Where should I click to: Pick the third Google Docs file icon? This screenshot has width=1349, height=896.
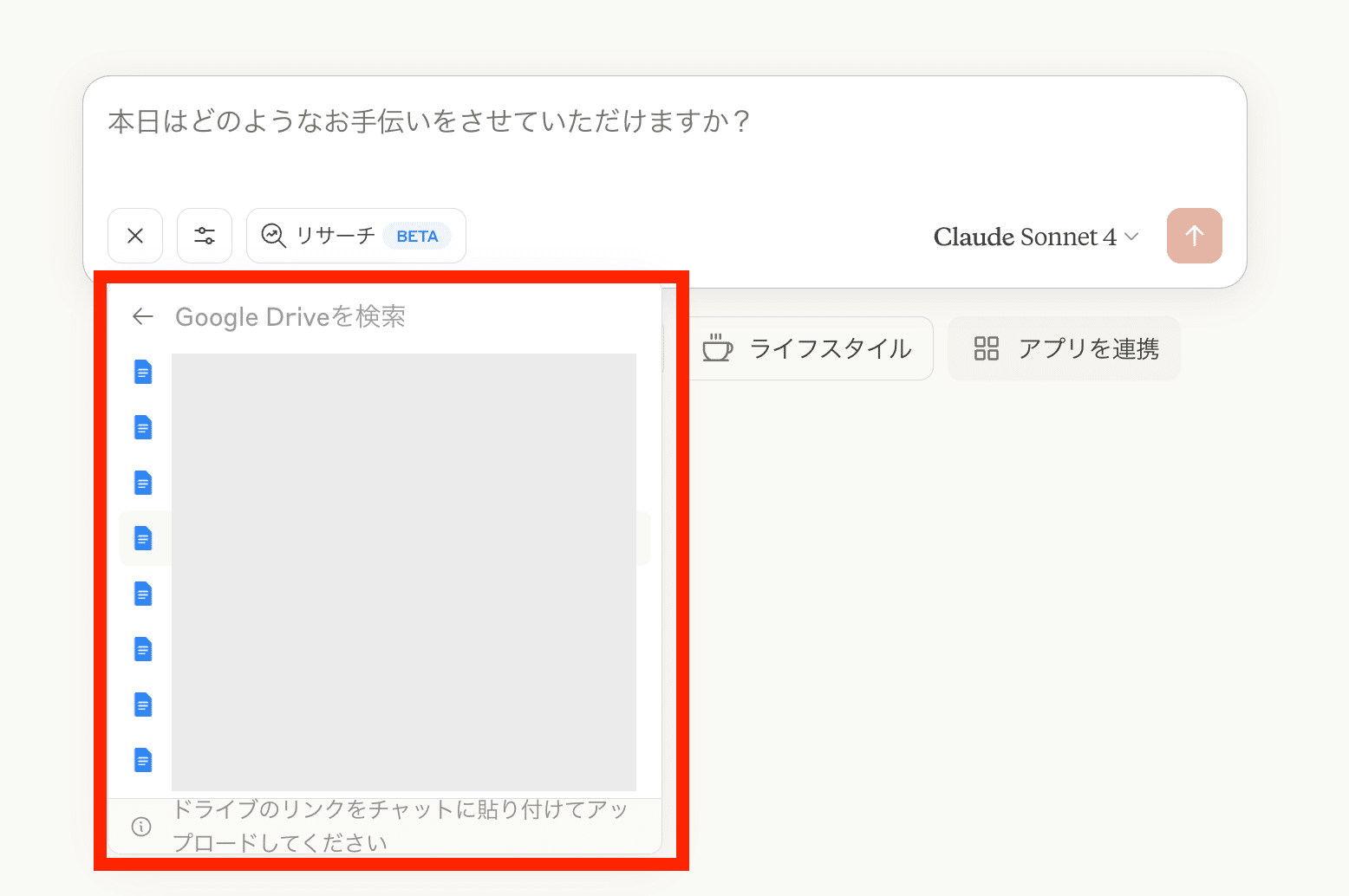coord(143,483)
